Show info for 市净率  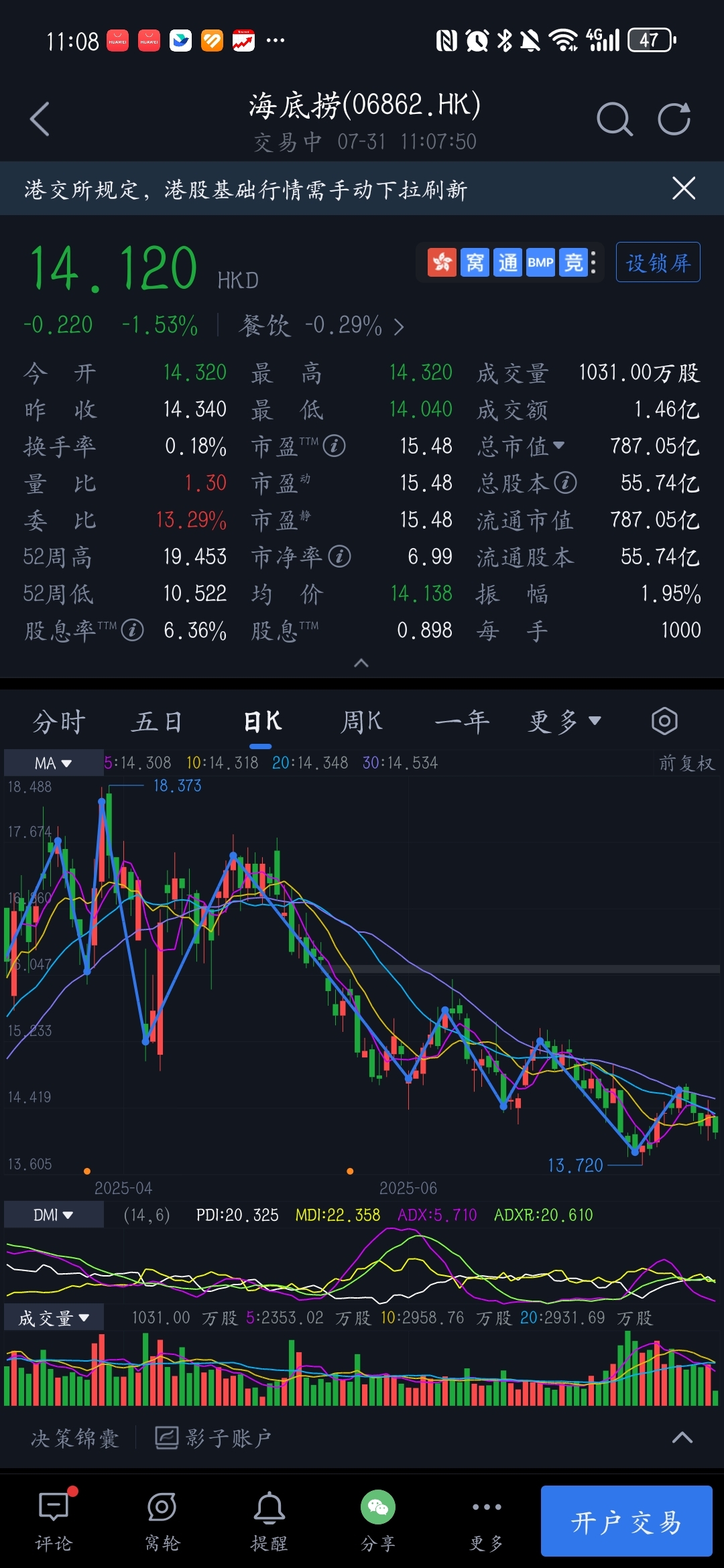(339, 556)
